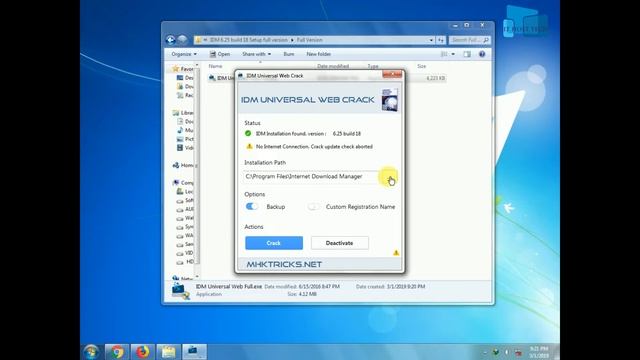This screenshot has height=360, width=640.
Task: Sort by the Date modified column header
Action: pyautogui.click(x=333, y=66)
